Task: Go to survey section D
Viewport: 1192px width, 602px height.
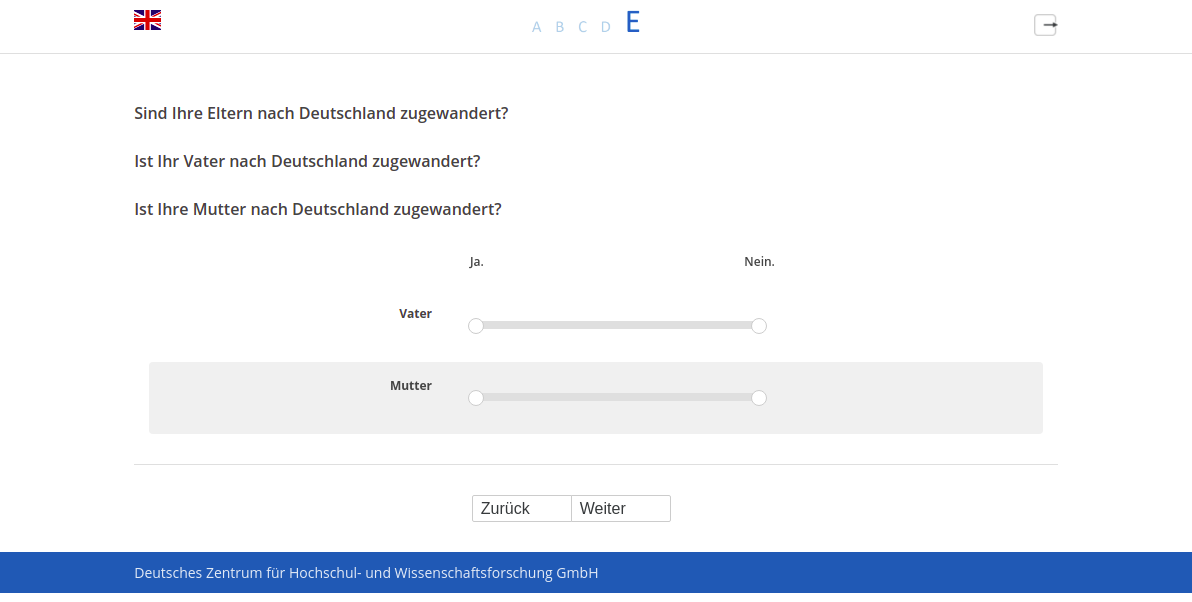Action: 606,27
